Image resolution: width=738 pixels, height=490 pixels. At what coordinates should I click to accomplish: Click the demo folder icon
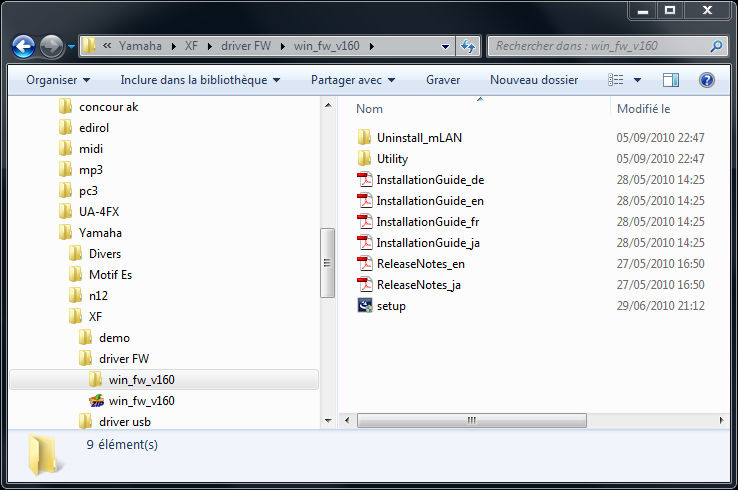coord(85,337)
